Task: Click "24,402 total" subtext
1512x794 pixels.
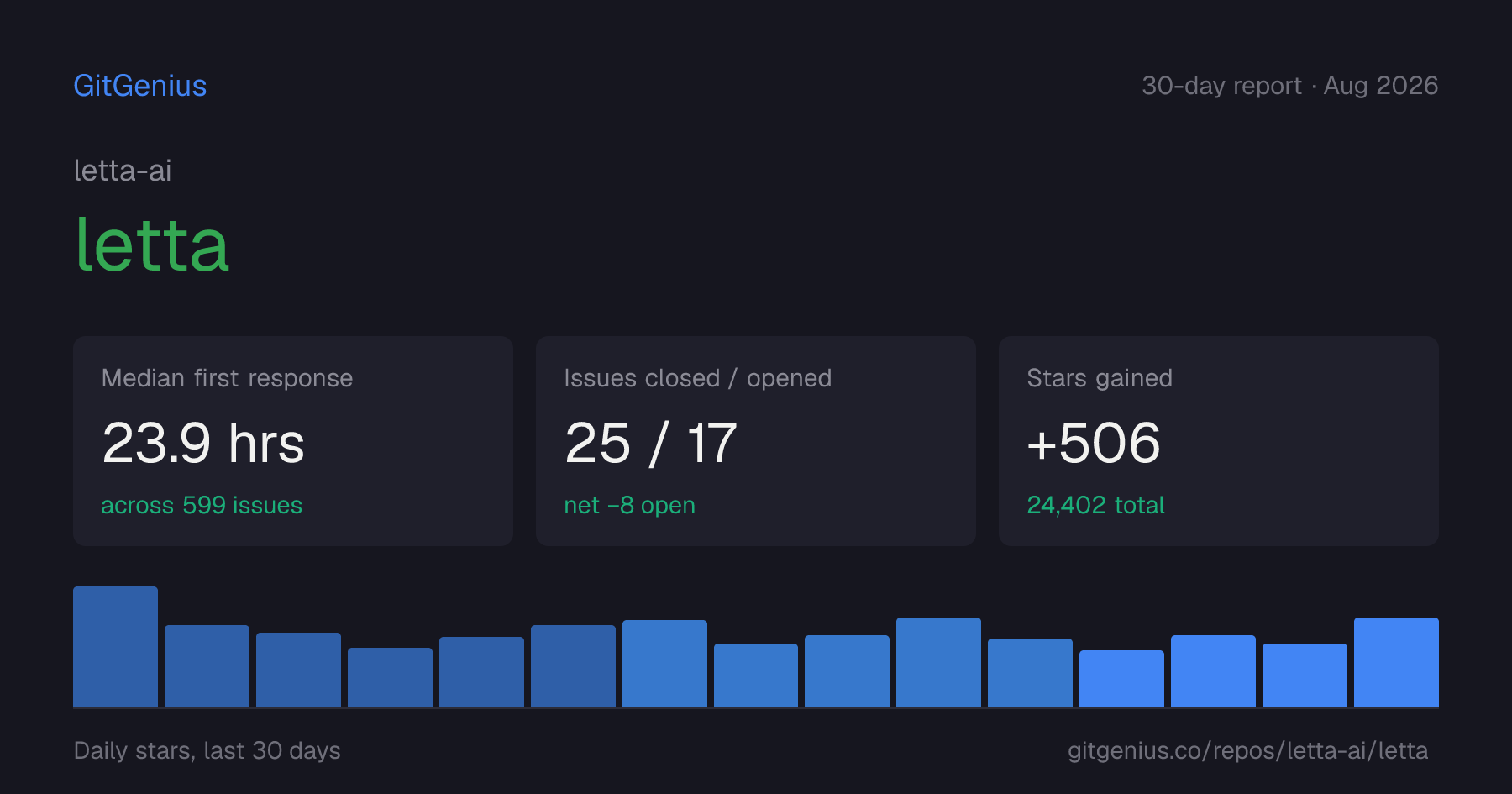Action: coord(1095,505)
